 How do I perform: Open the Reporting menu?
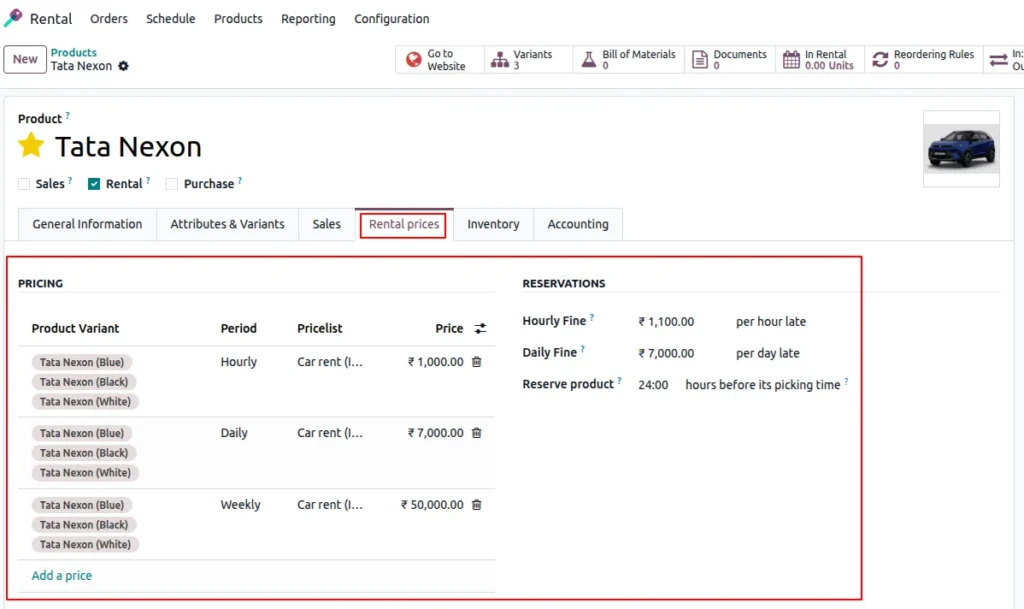(x=308, y=19)
